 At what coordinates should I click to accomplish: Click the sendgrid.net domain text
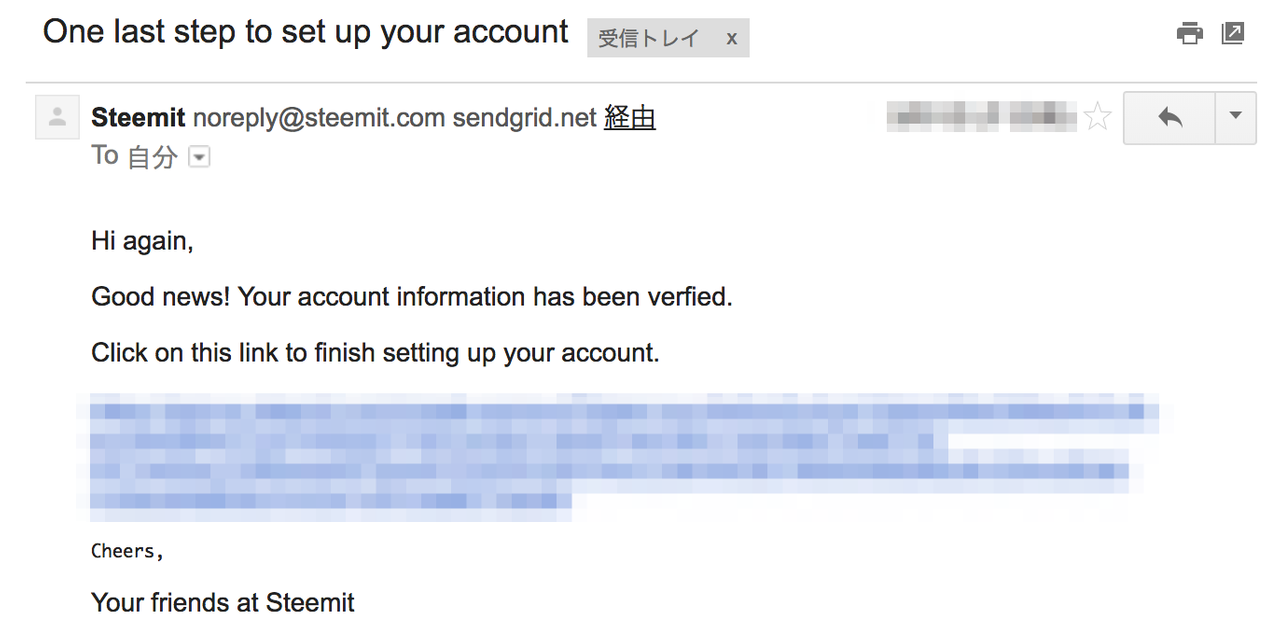point(523,118)
